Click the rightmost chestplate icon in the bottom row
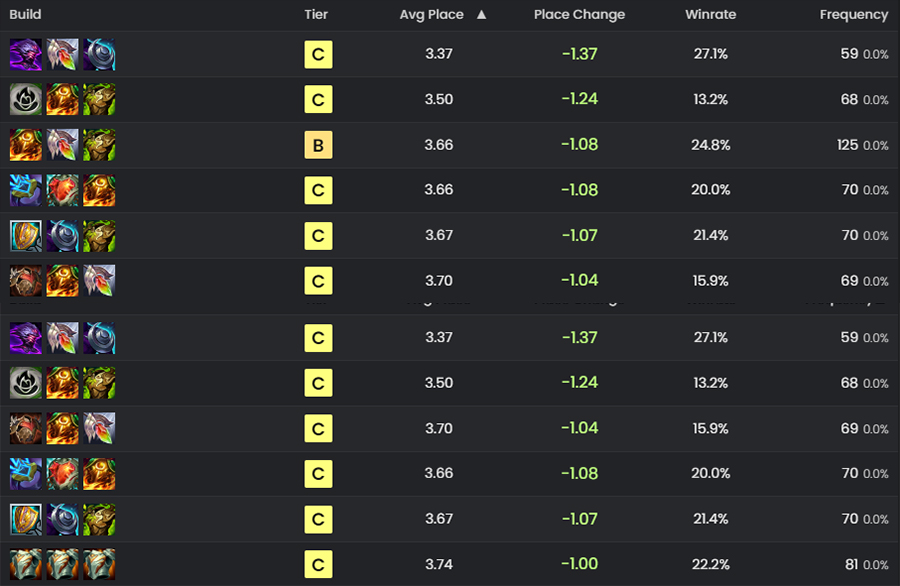 99,564
